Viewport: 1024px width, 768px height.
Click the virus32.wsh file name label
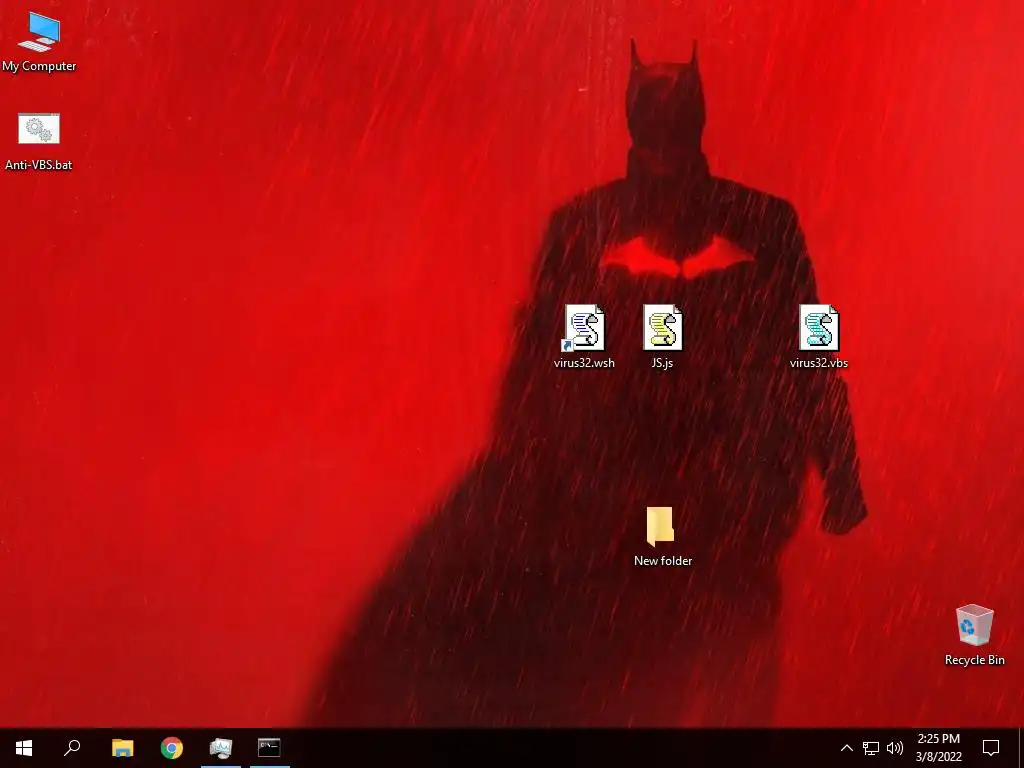584,362
